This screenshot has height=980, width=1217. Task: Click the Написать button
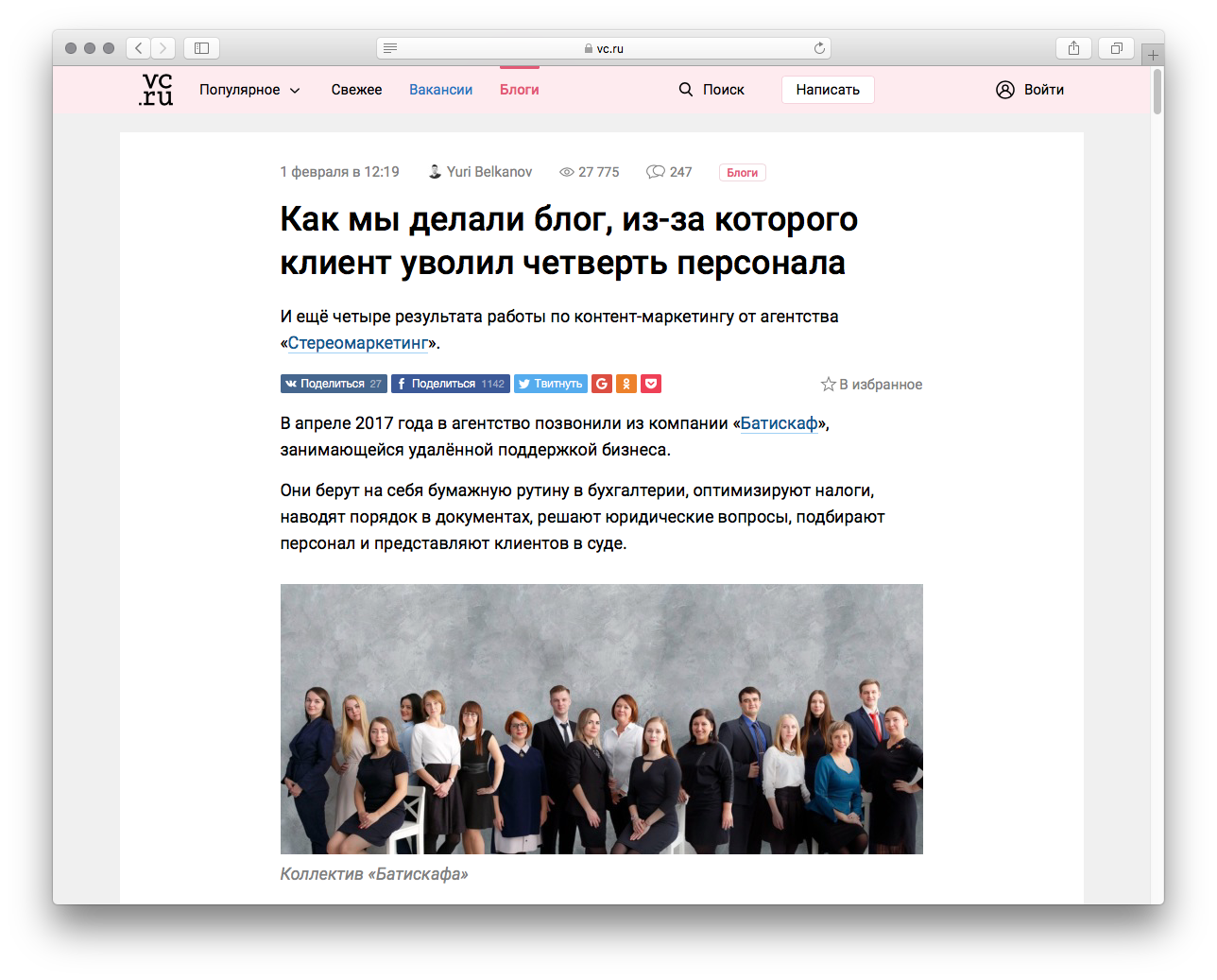click(x=828, y=90)
